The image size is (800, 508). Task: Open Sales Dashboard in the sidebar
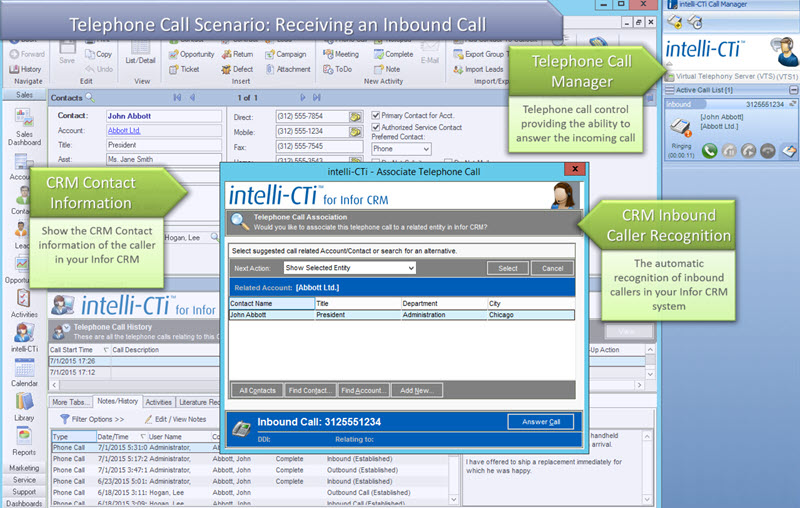[x=24, y=127]
